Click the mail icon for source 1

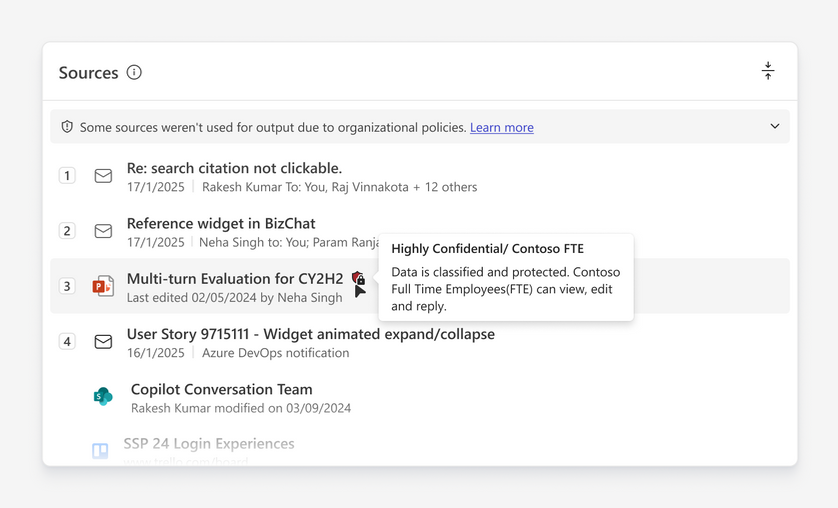[103, 176]
